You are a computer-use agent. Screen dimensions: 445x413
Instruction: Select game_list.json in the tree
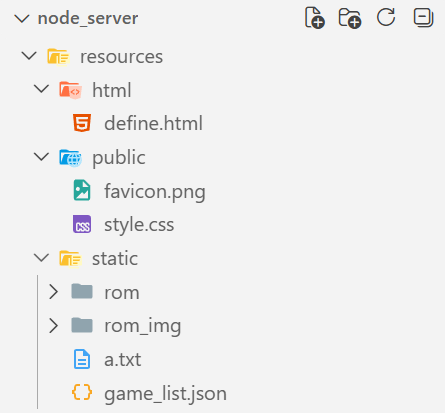click(x=165, y=394)
